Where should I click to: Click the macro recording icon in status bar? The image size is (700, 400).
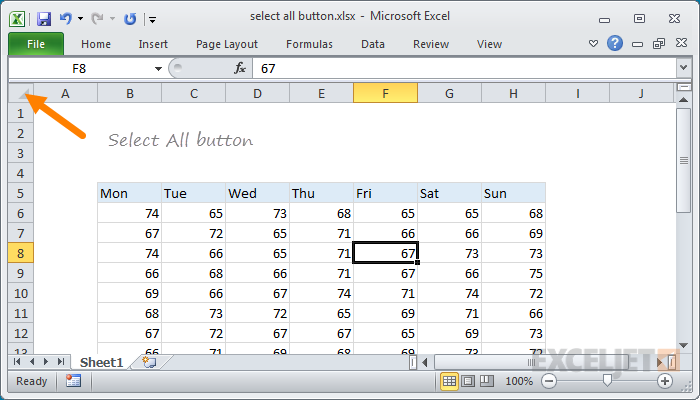point(73,381)
